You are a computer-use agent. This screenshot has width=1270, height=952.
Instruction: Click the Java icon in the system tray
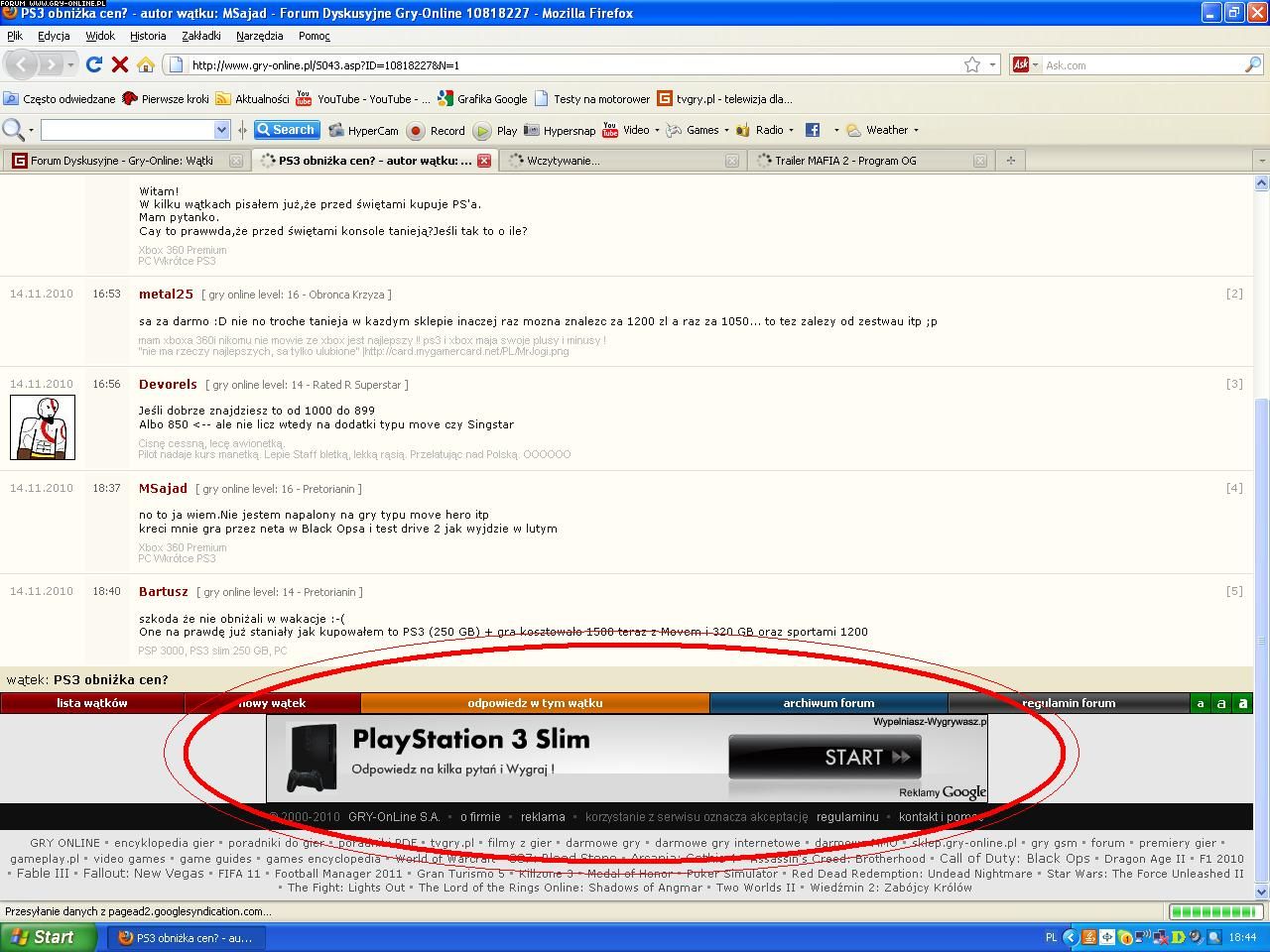pyautogui.click(x=1088, y=937)
